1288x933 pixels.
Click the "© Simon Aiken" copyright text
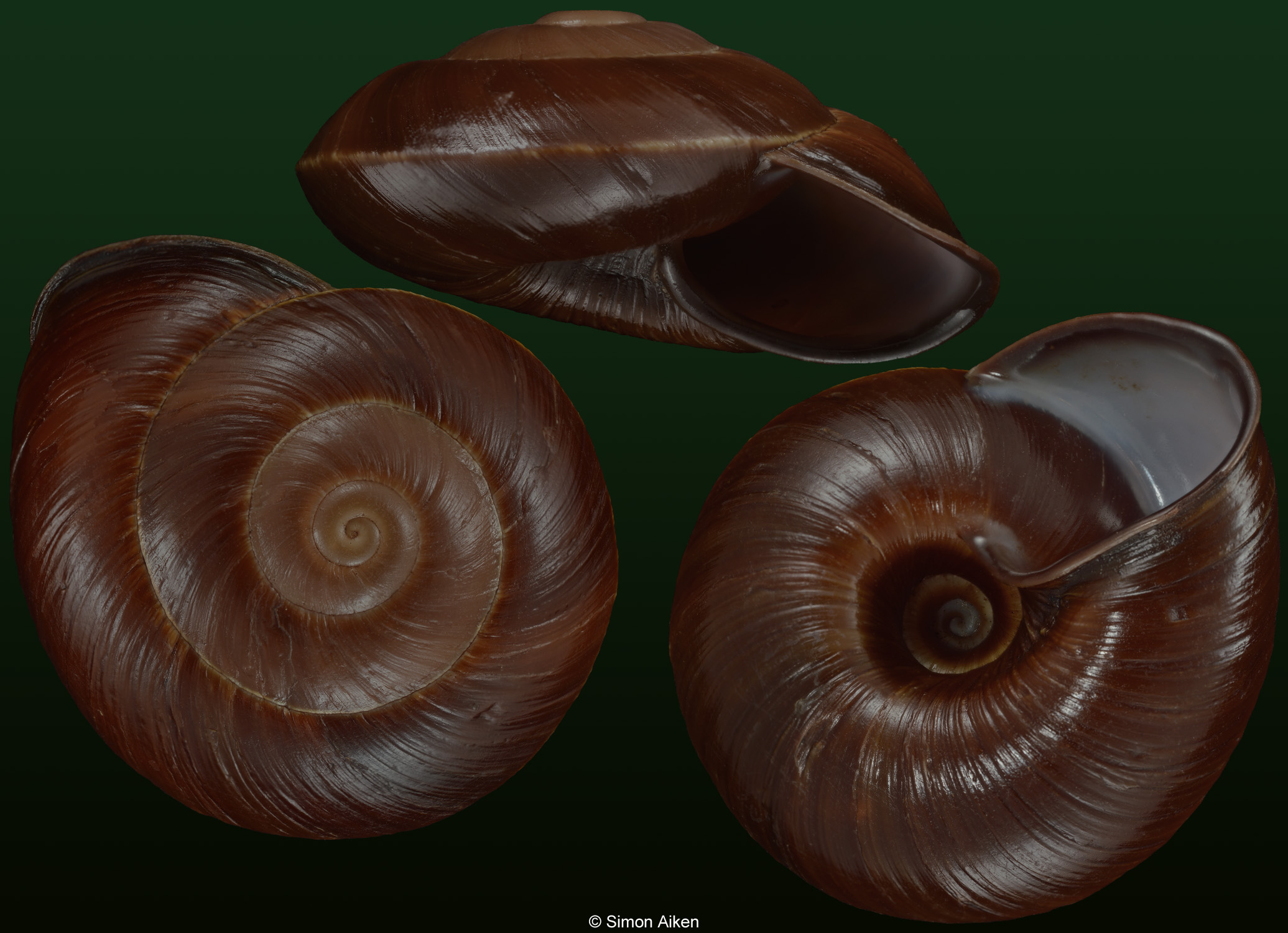[x=644, y=921]
